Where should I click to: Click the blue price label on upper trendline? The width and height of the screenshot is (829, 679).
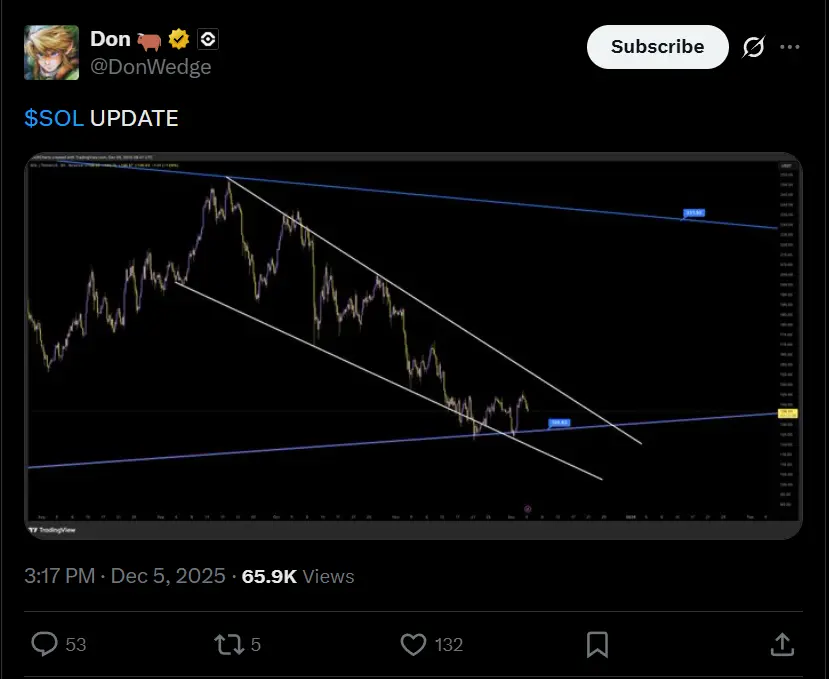(x=694, y=213)
